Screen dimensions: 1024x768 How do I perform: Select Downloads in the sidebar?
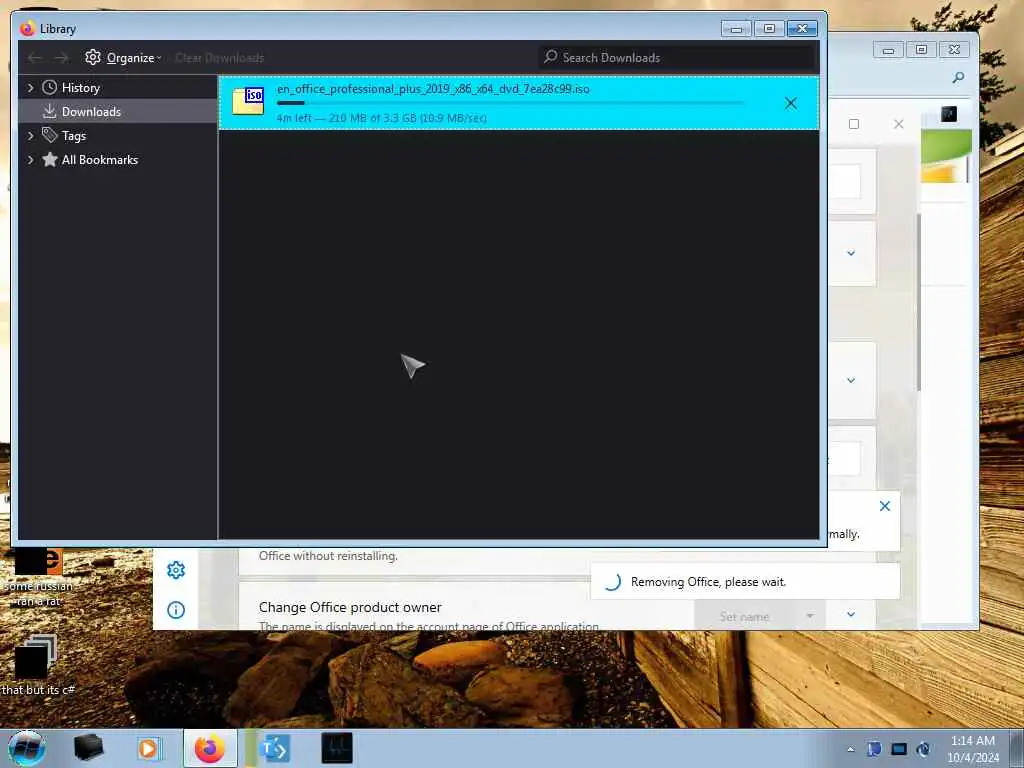tap(118, 112)
